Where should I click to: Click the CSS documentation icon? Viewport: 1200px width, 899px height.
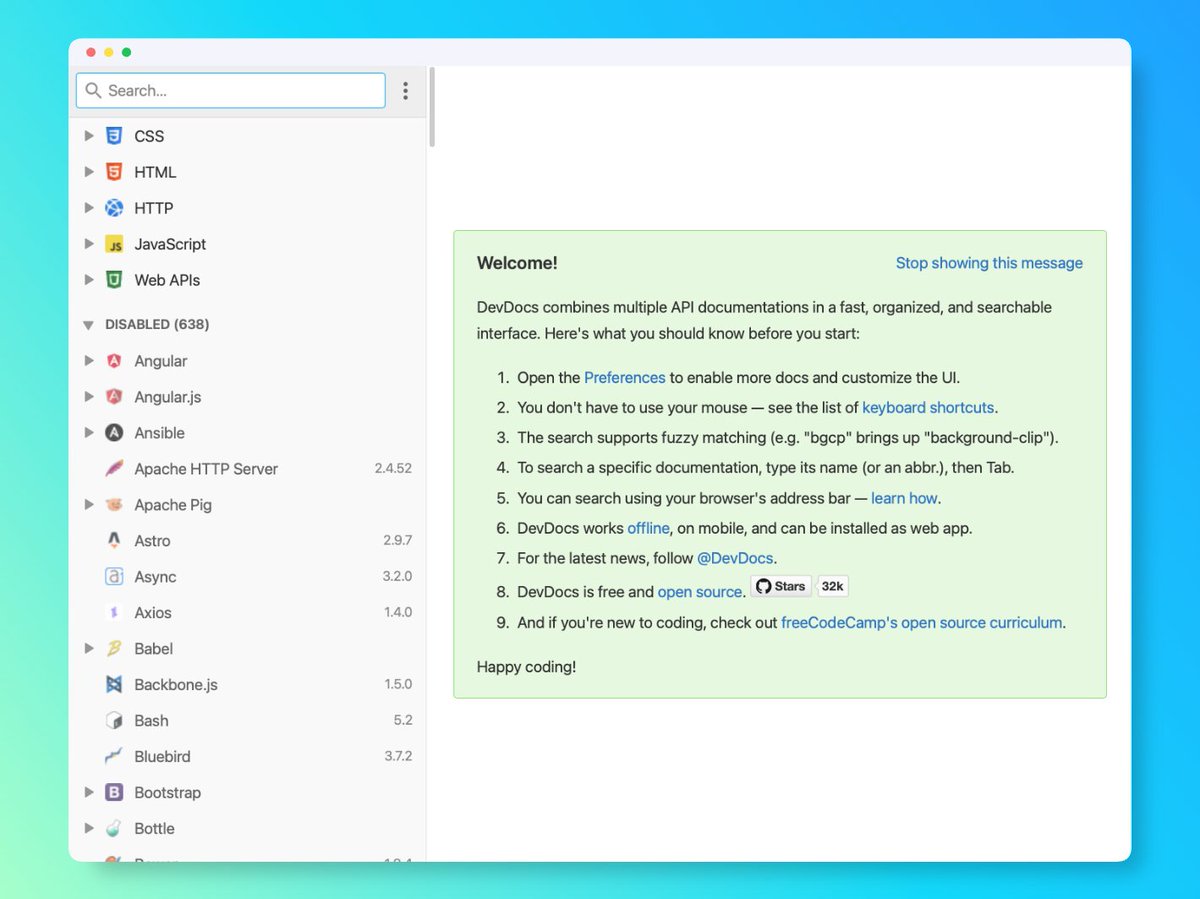114,136
